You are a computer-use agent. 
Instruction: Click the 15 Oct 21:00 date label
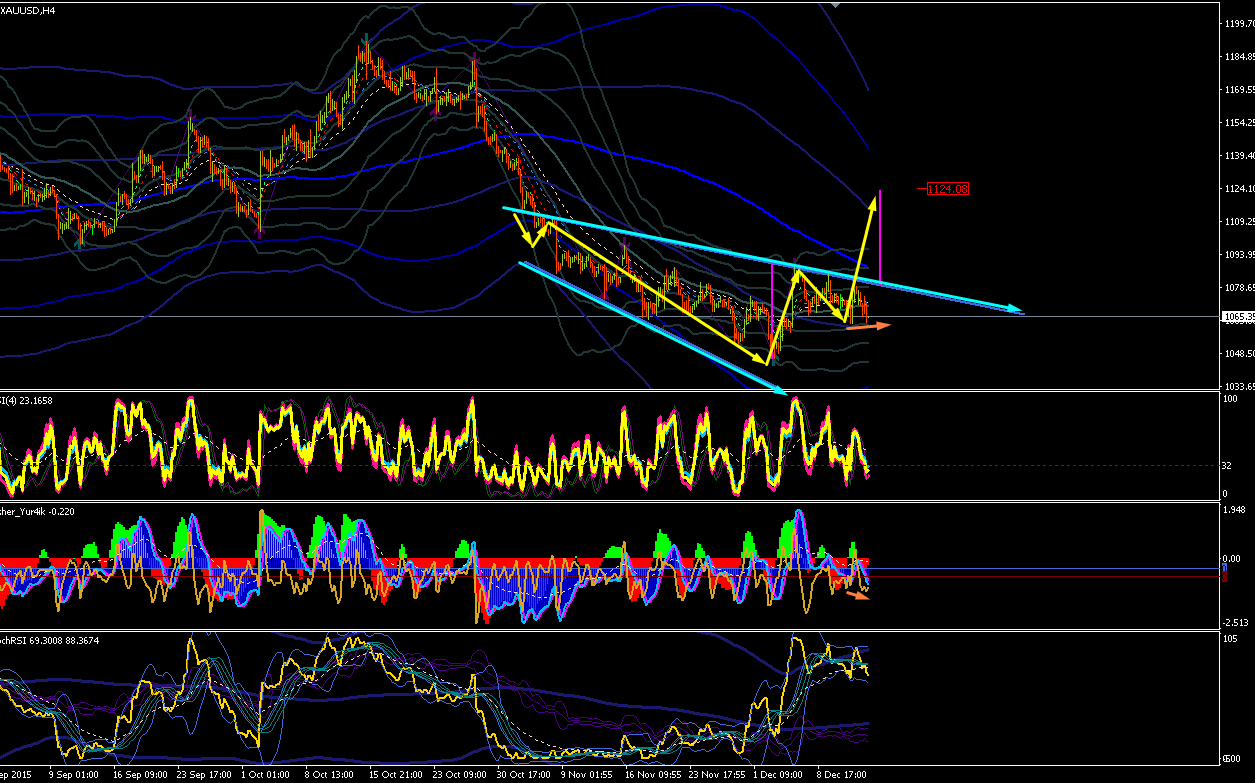point(393,774)
